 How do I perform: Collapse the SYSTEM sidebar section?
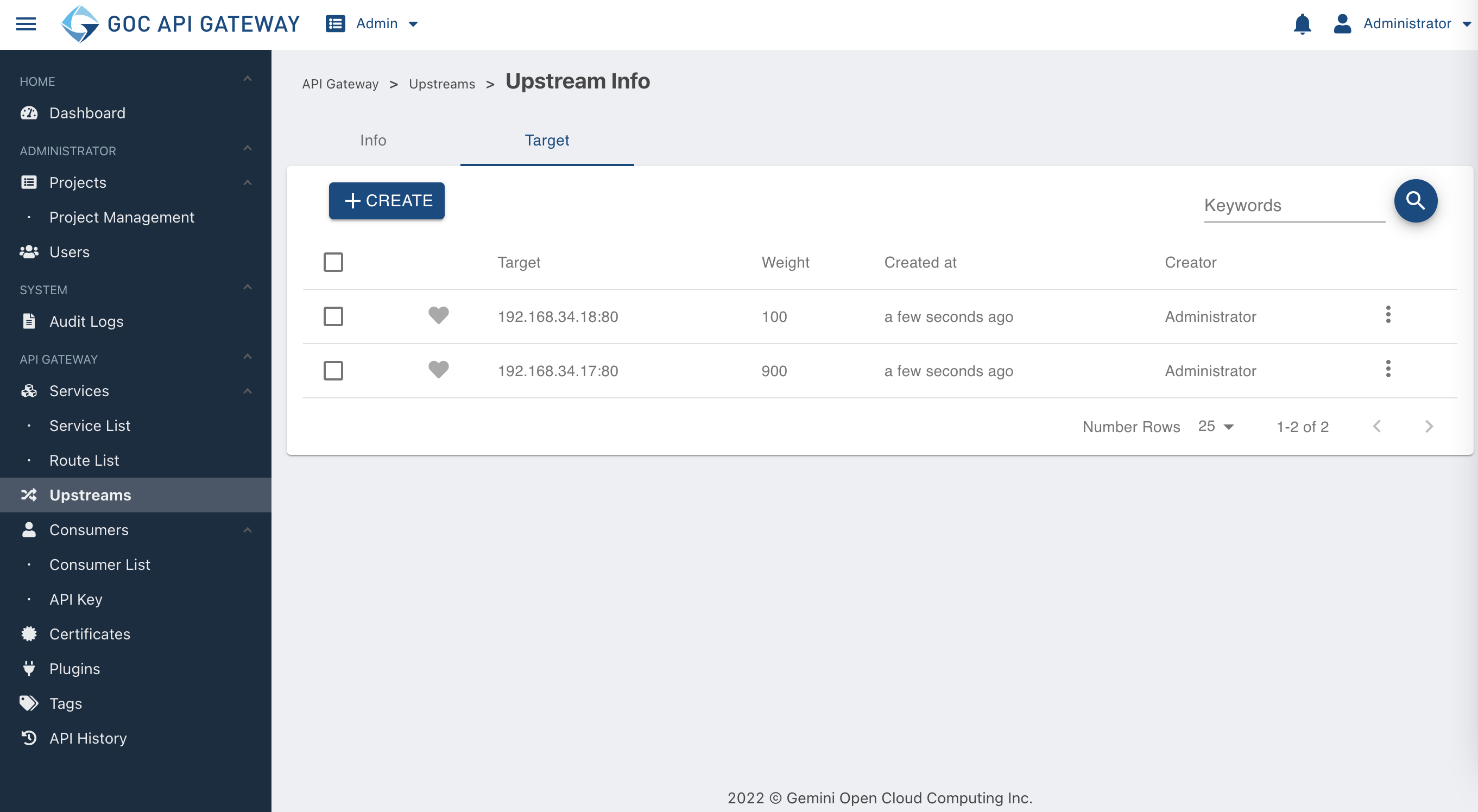[x=247, y=287]
